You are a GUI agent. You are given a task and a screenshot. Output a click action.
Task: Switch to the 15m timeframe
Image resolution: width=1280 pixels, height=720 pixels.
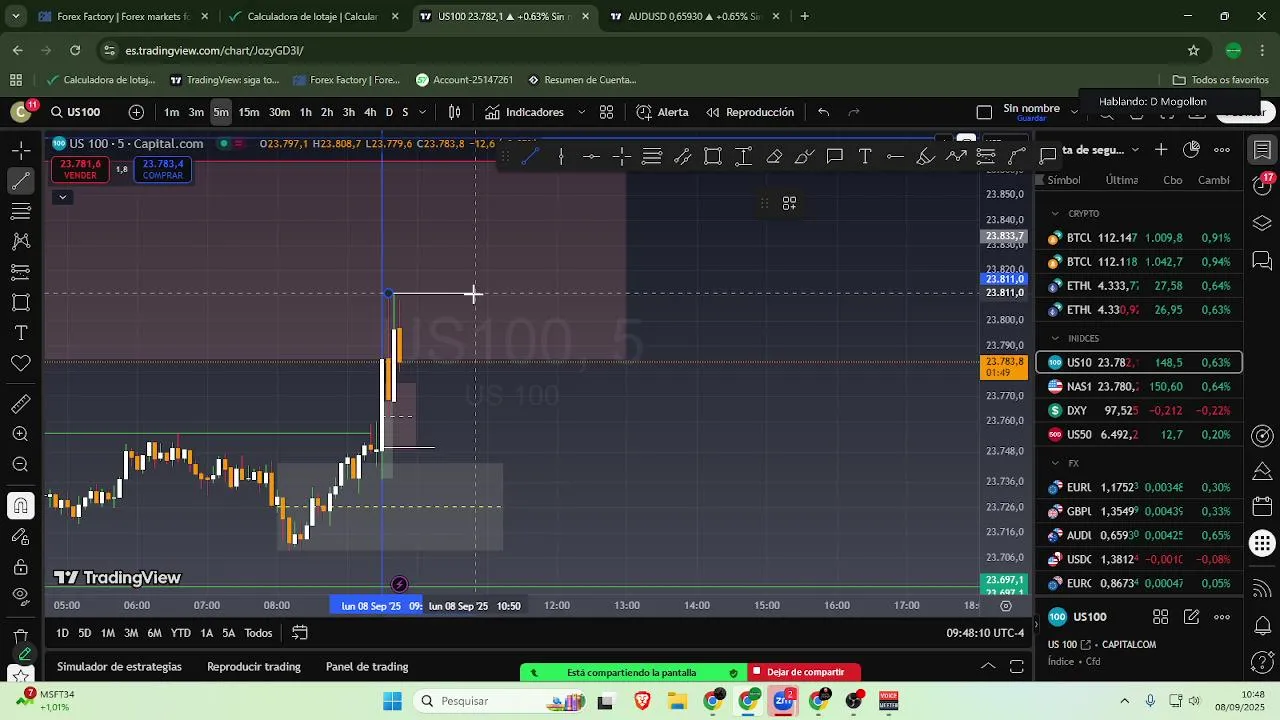249,112
